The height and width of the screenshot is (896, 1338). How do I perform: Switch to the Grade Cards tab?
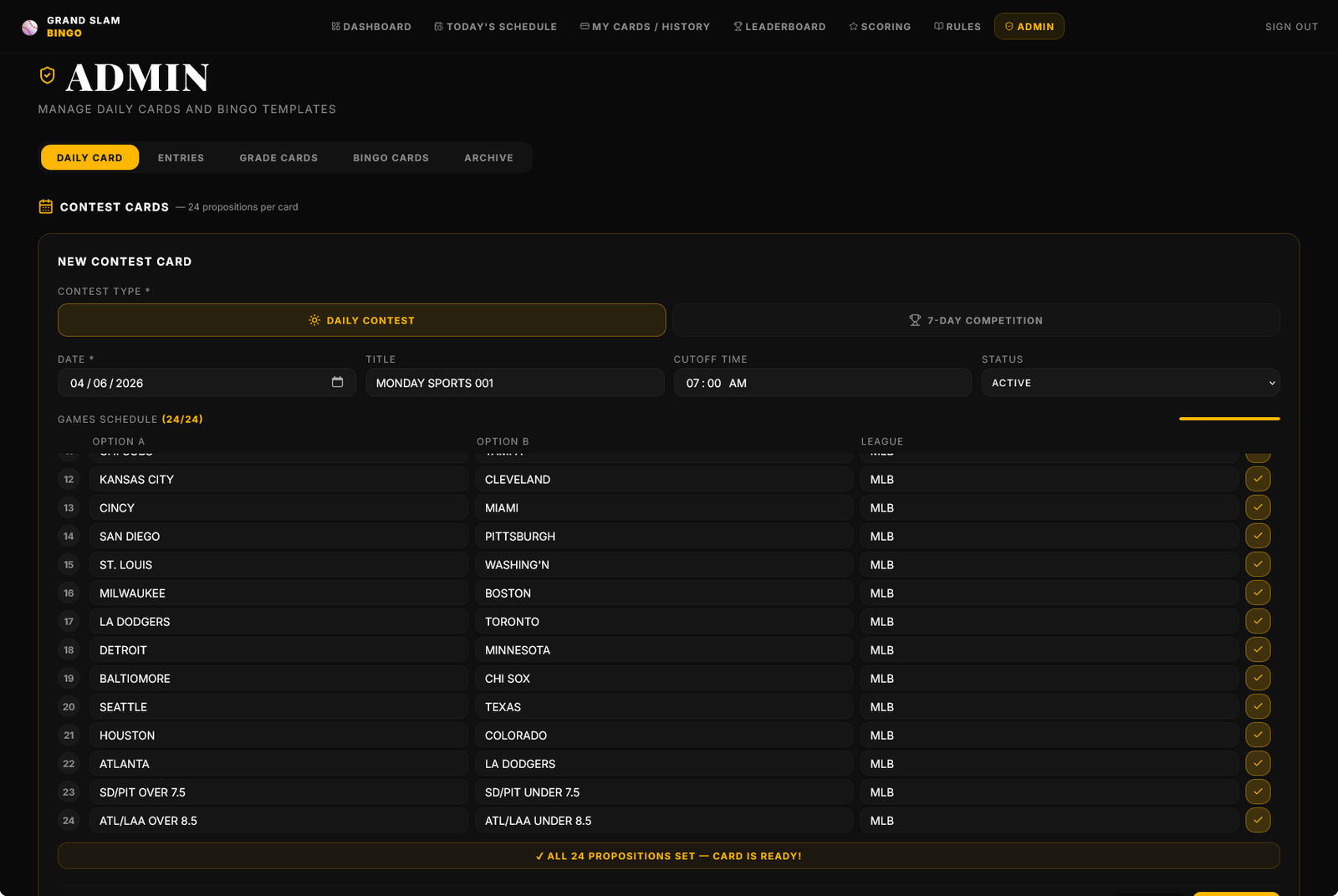click(278, 158)
